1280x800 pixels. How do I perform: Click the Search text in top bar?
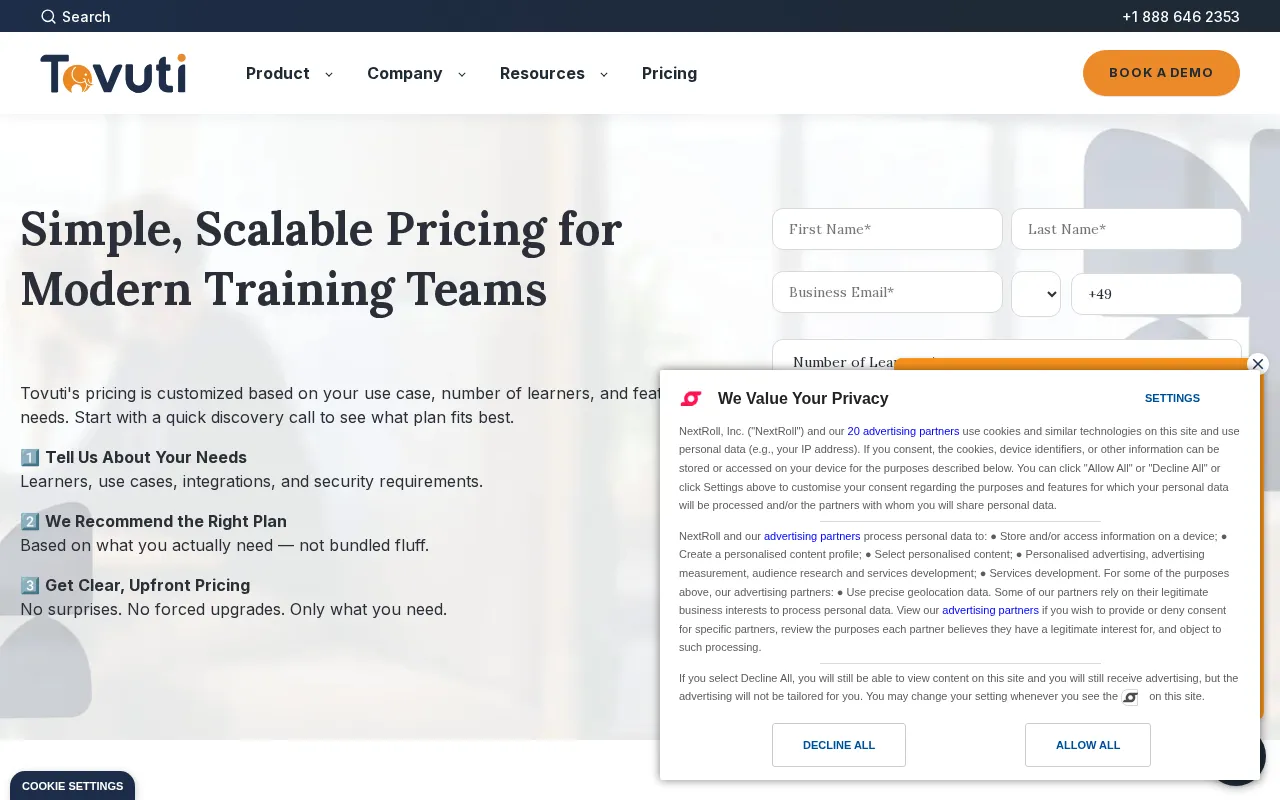(x=86, y=16)
